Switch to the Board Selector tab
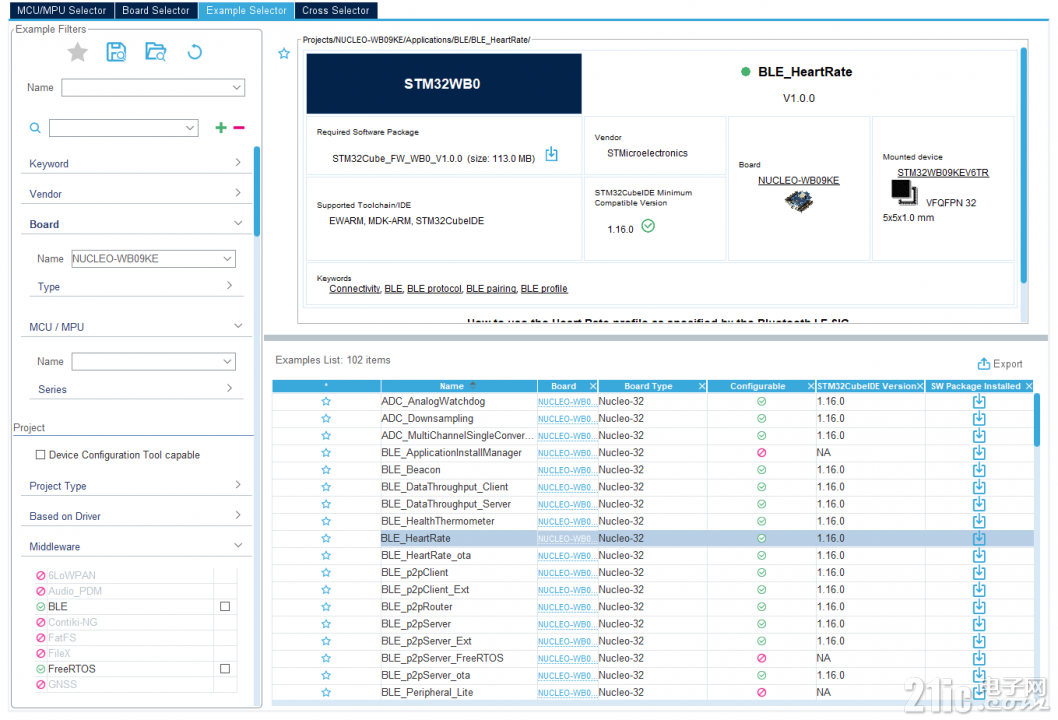The height and width of the screenshot is (720, 1058). tap(156, 11)
